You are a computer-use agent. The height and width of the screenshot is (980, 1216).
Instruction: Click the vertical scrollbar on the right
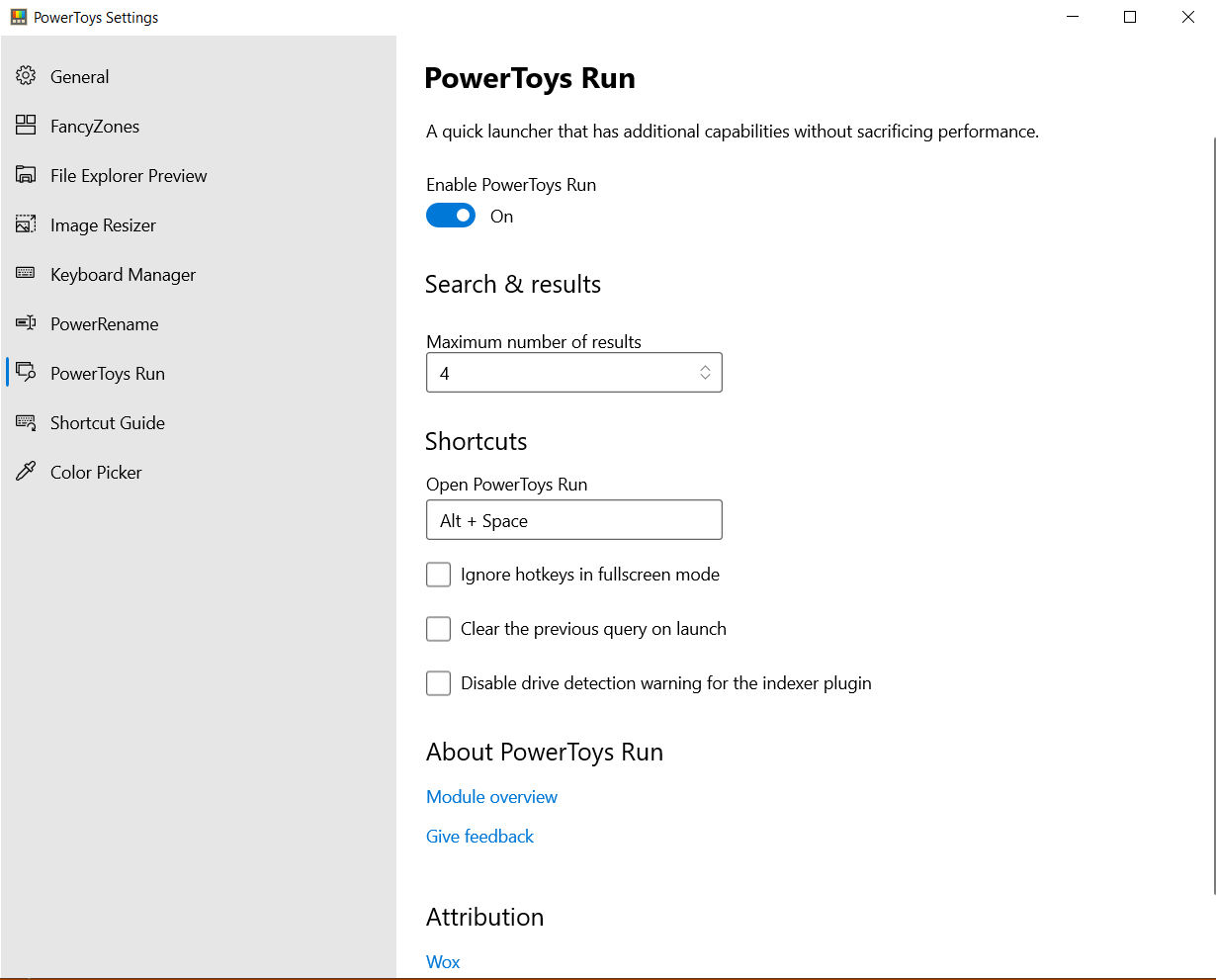click(1212, 514)
